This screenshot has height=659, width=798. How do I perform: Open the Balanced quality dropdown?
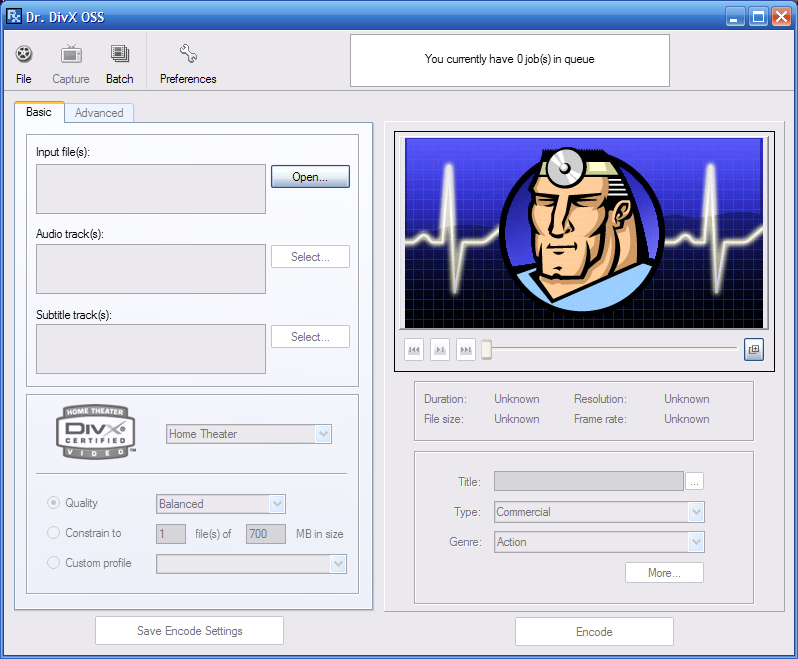[277, 504]
